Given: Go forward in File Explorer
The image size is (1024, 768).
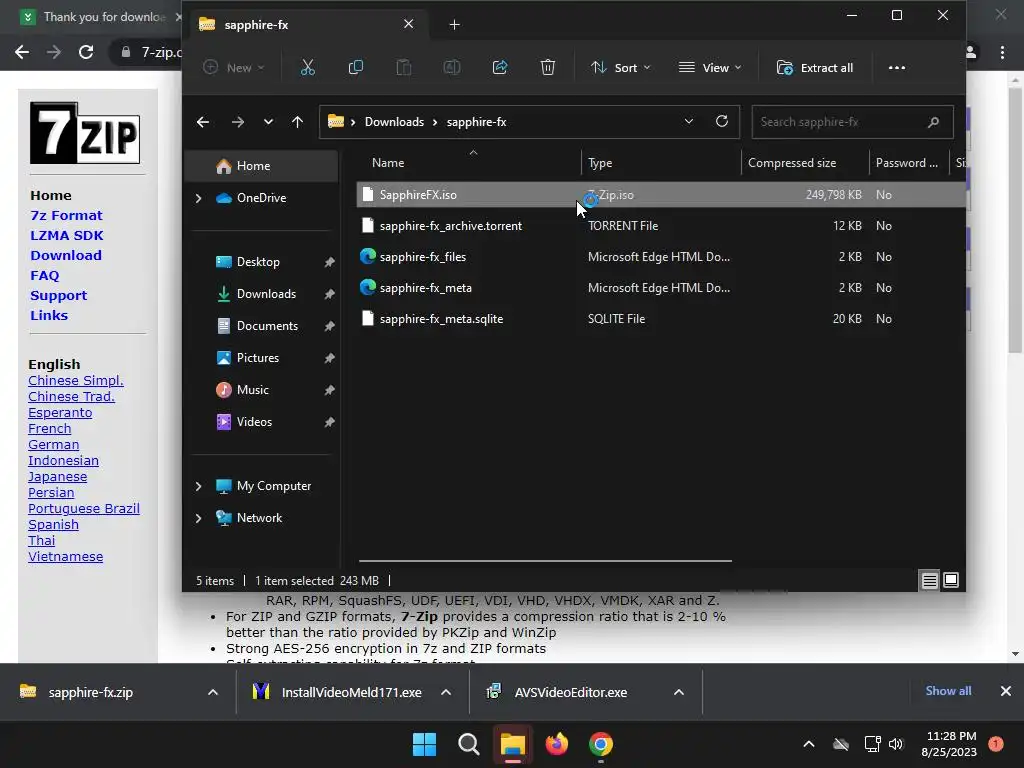Looking at the screenshot, I should [x=238, y=122].
